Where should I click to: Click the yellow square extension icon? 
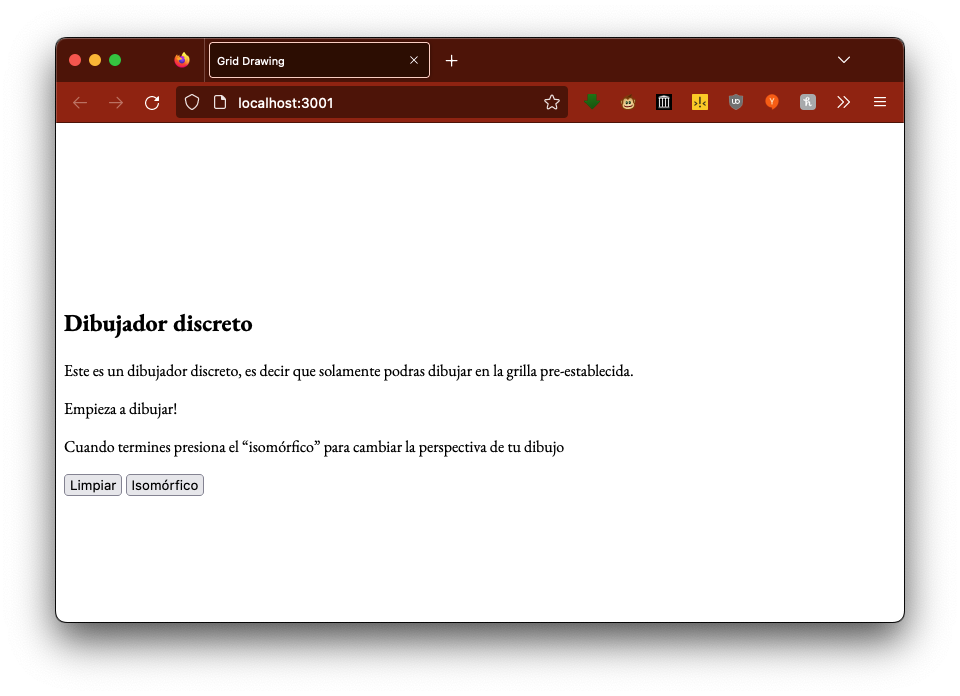click(x=700, y=102)
